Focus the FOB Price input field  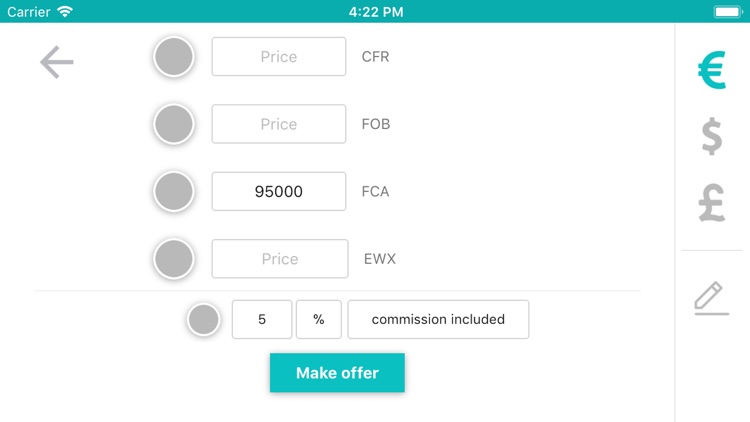[279, 124]
